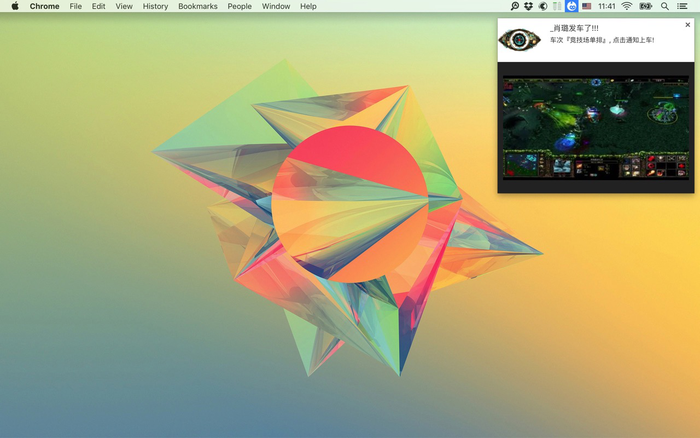The width and height of the screenshot is (700, 438).
Task: Click the Spotlight search magnifier icon
Action: [x=665, y=6]
